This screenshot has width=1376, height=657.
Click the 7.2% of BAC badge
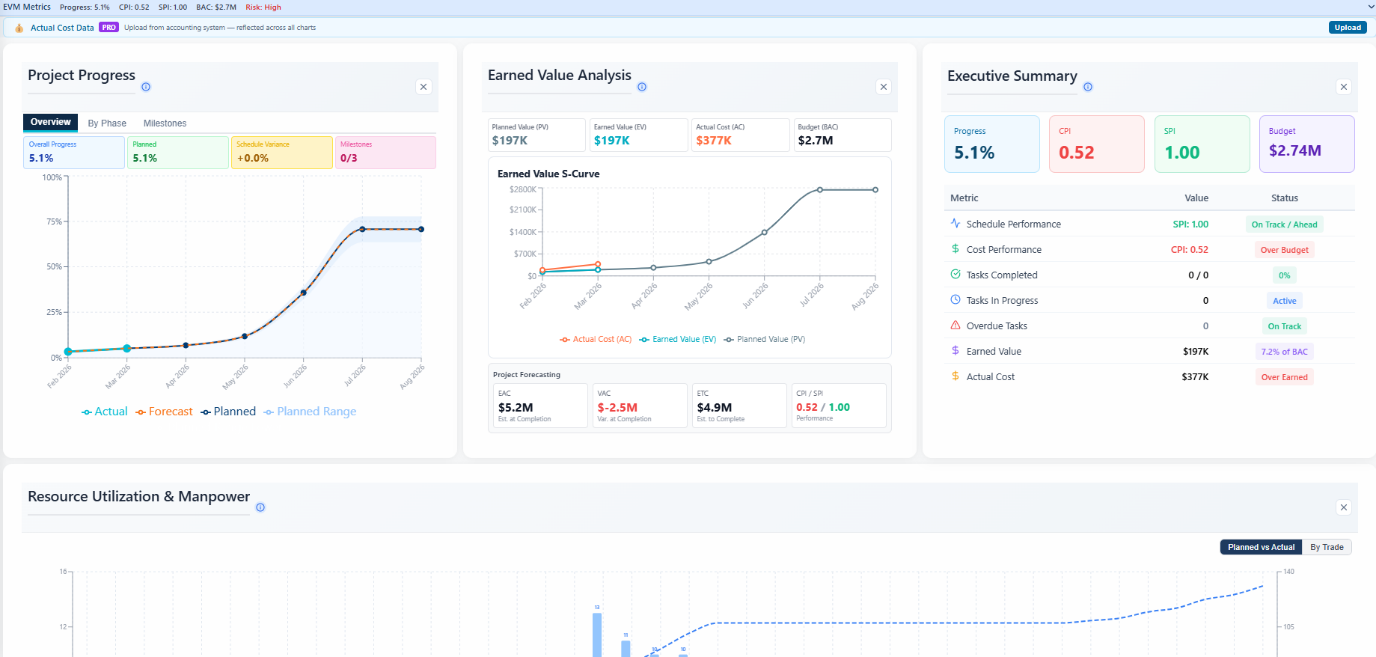(x=1285, y=351)
